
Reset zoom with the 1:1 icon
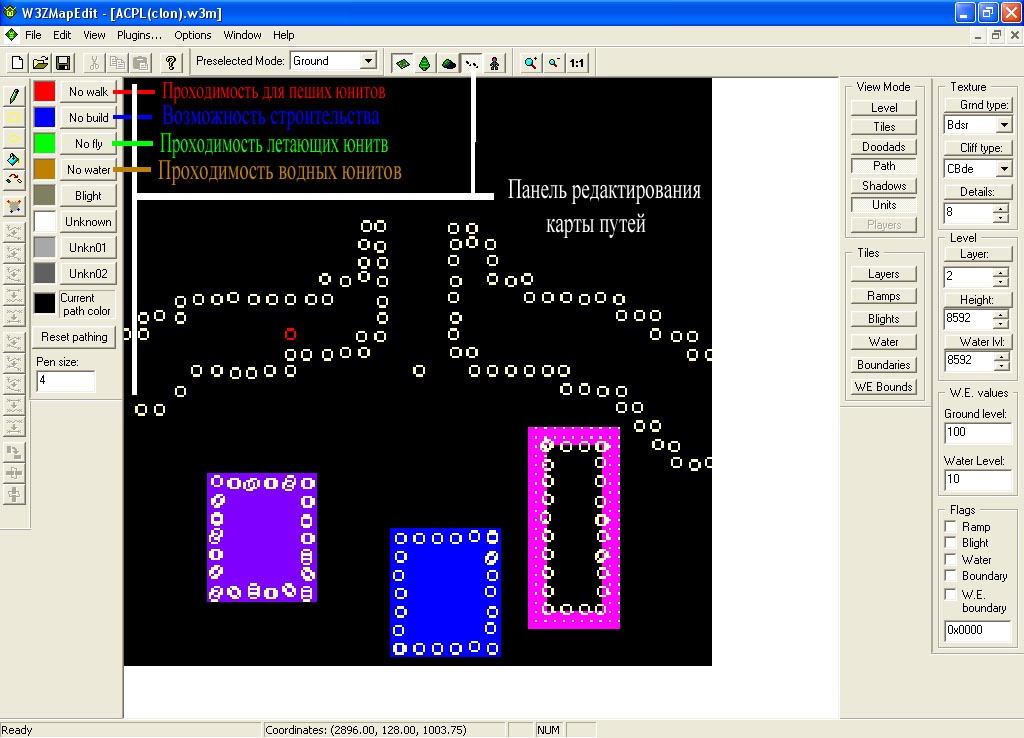tap(577, 63)
